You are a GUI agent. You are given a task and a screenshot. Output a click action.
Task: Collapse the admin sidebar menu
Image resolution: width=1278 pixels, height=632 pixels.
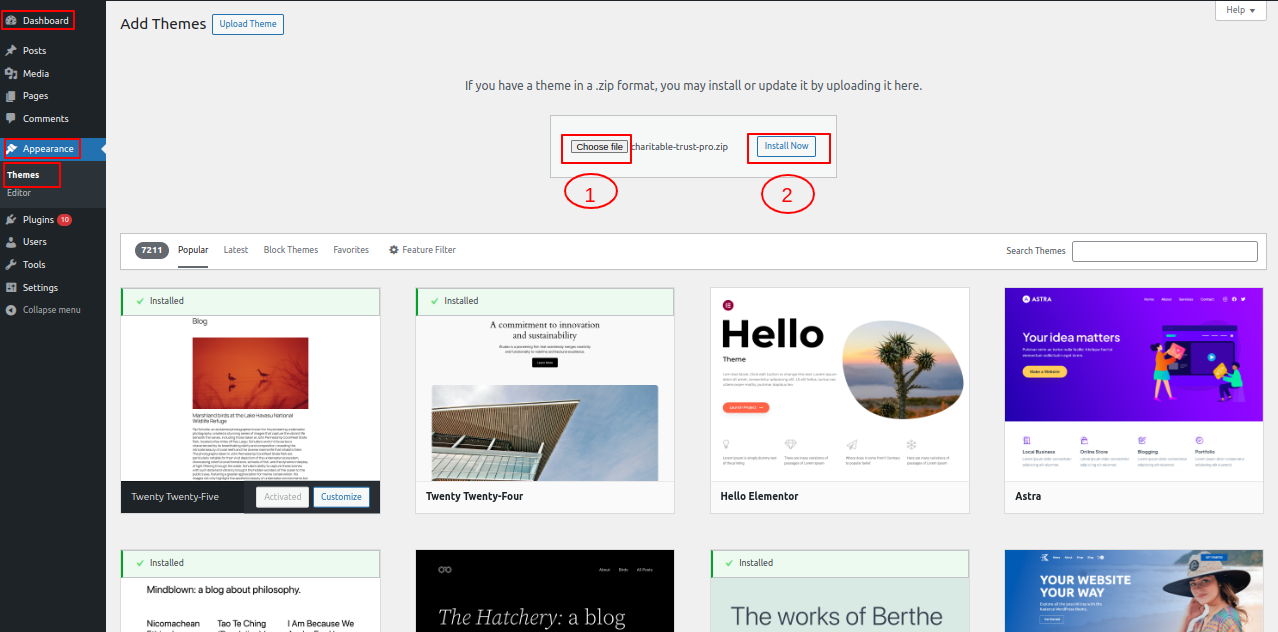coord(51,310)
